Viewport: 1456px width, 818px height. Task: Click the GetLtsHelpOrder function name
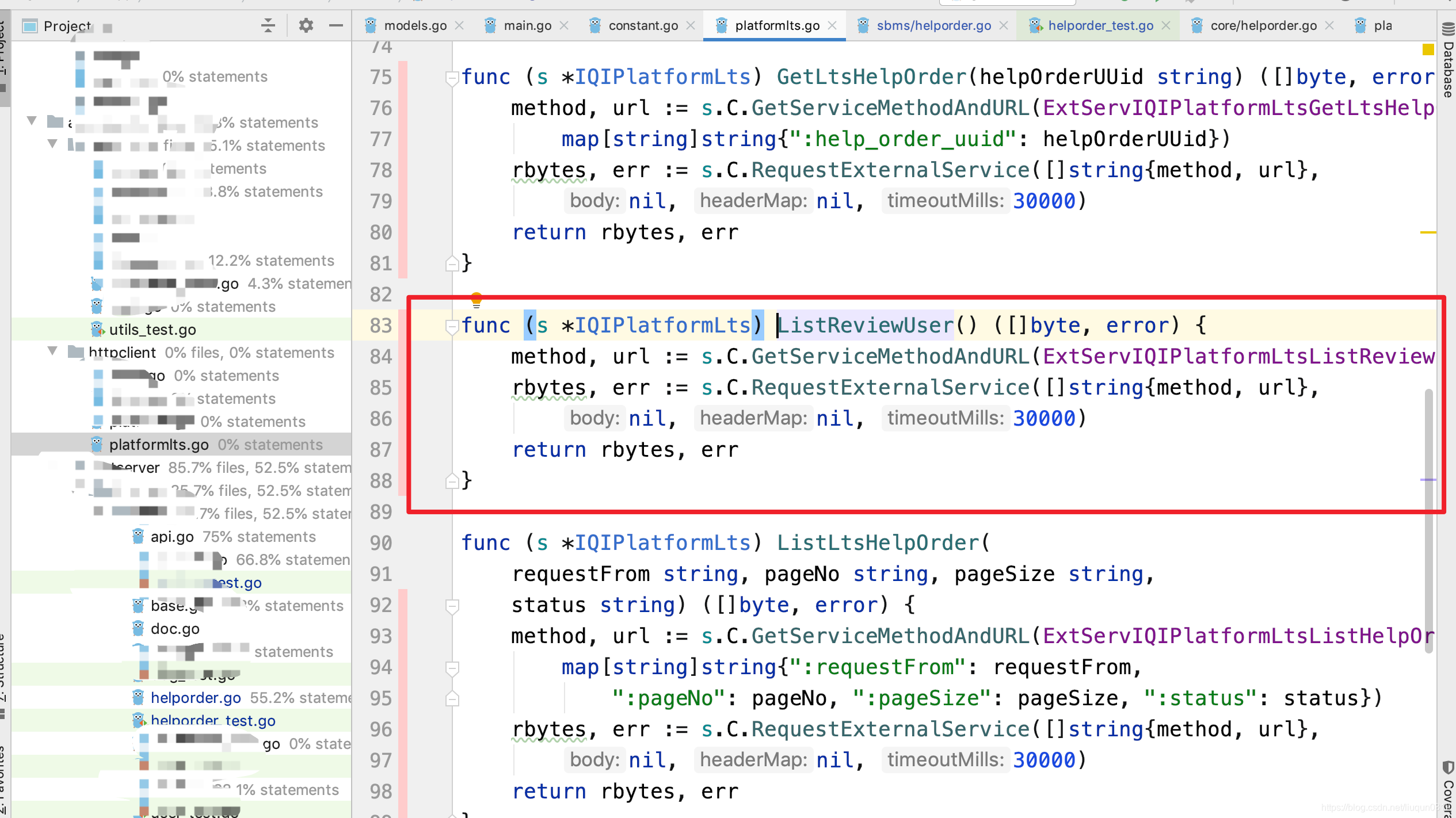pos(871,77)
